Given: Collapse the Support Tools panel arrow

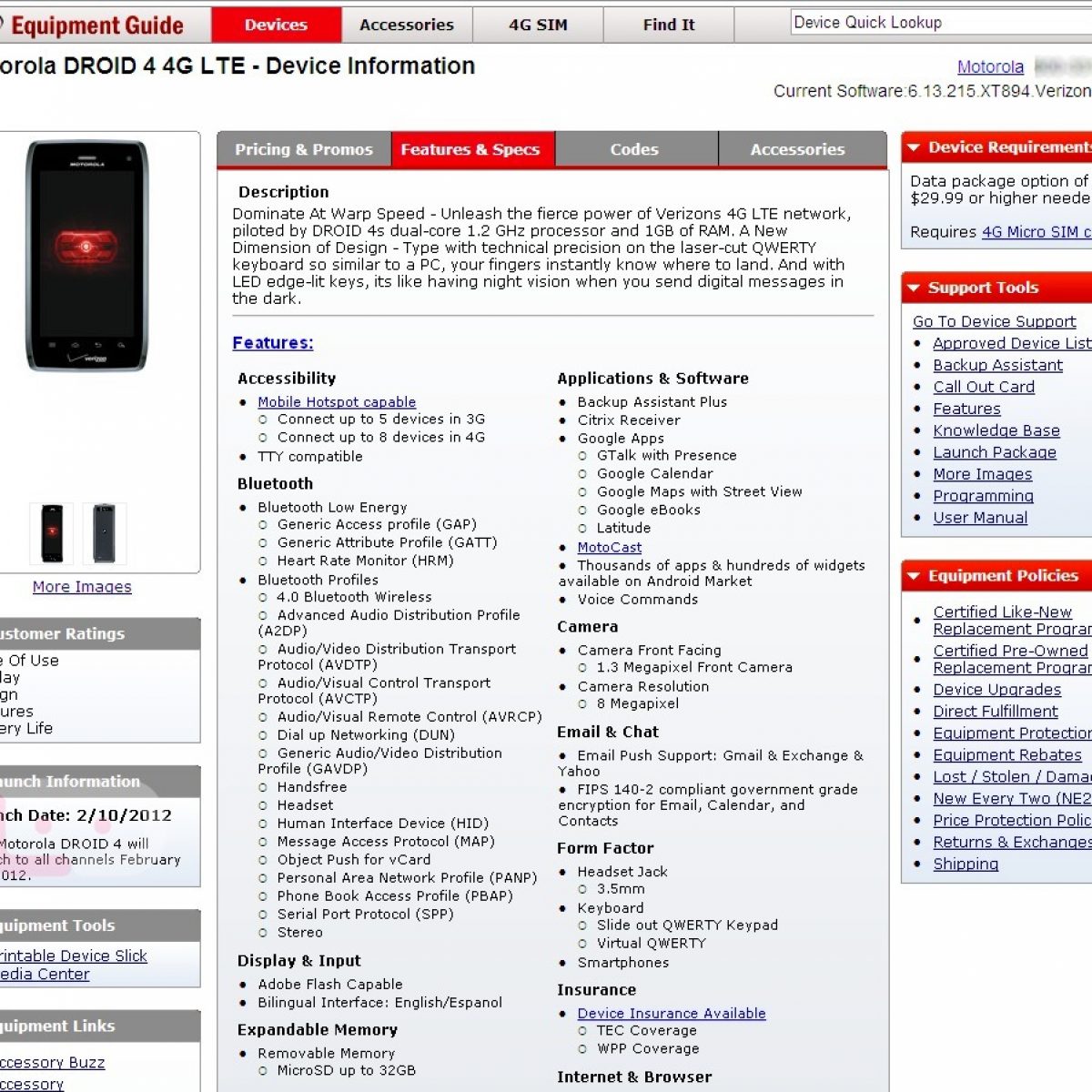Looking at the screenshot, I should (914, 288).
